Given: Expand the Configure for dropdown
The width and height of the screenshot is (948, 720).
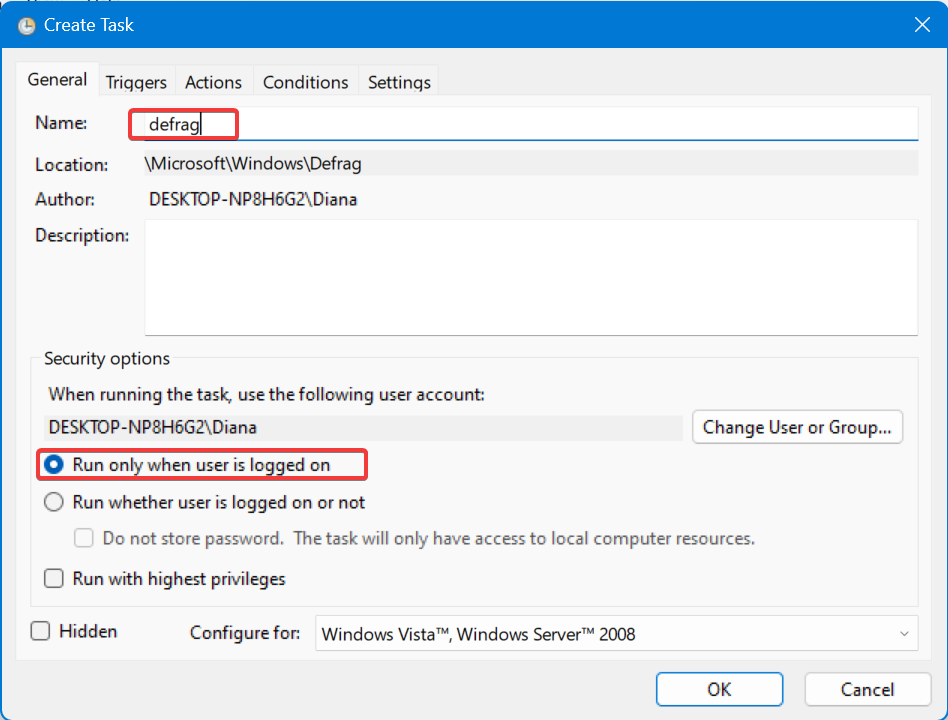Looking at the screenshot, I should (615, 634).
